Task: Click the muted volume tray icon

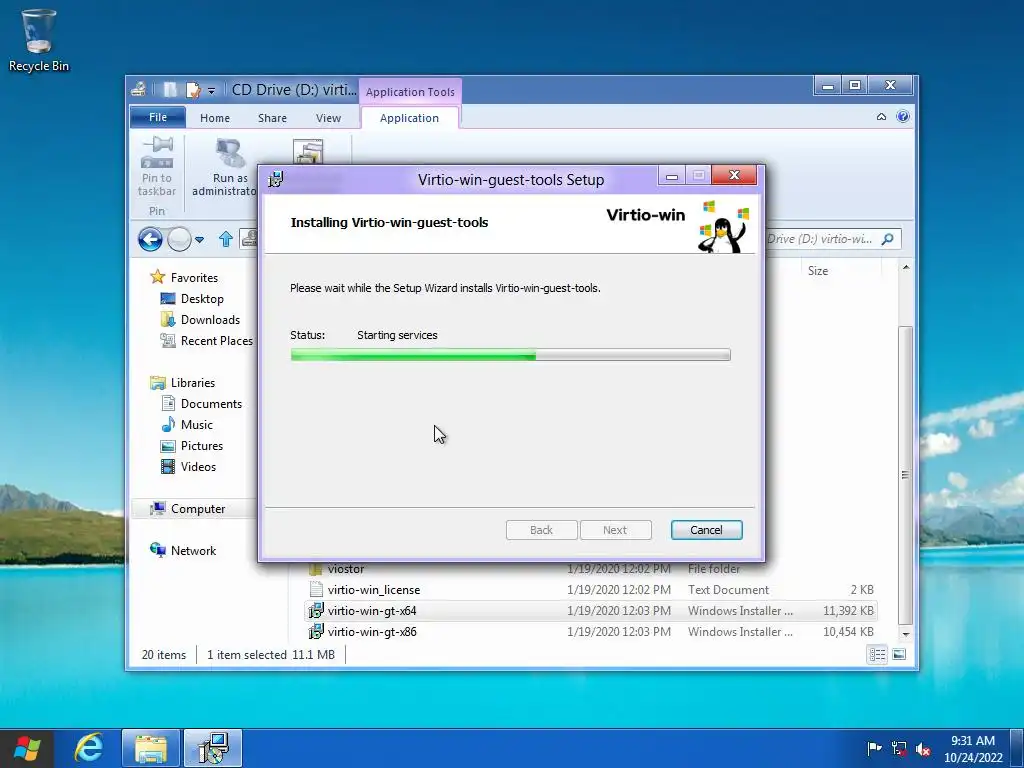Action: (922, 749)
